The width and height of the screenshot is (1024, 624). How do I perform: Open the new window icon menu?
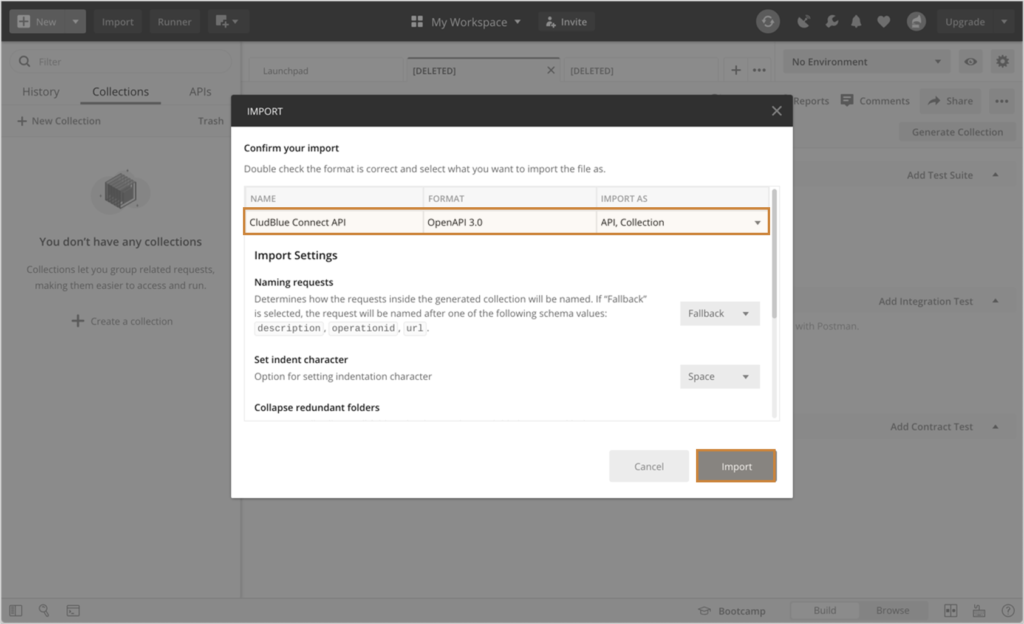(x=227, y=22)
